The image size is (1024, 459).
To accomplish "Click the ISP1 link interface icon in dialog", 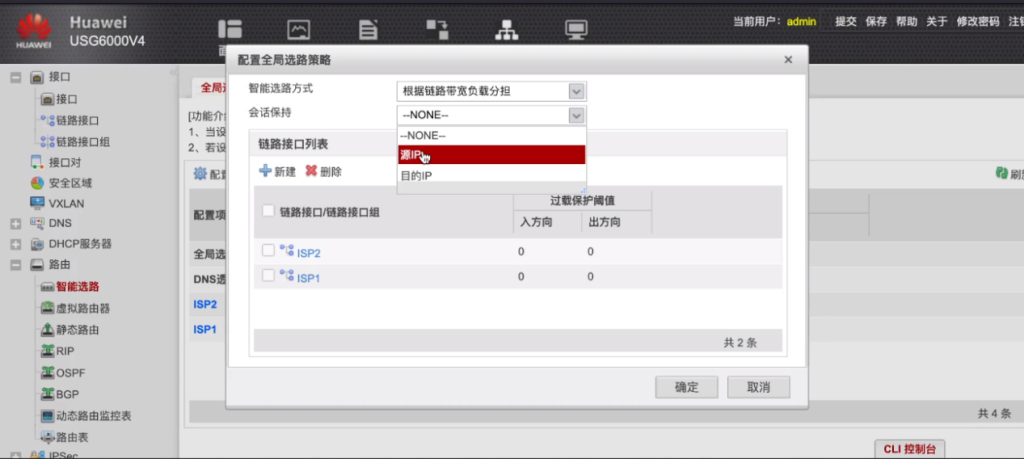I will [x=287, y=276].
